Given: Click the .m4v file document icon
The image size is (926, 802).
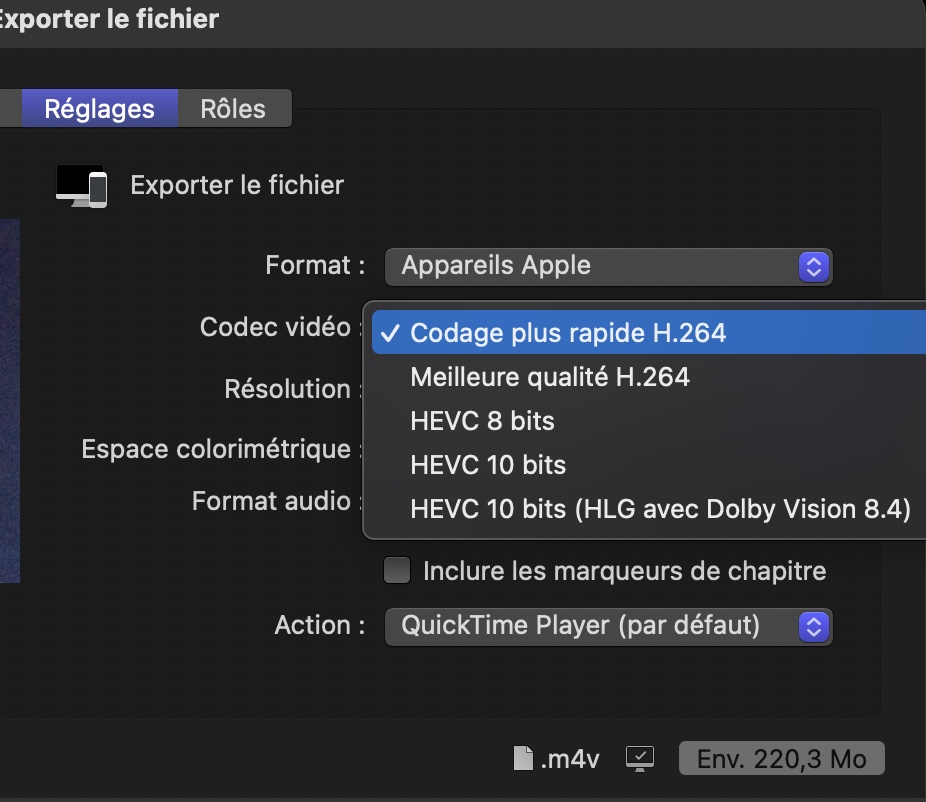Looking at the screenshot, I should (x=523, y=759).
